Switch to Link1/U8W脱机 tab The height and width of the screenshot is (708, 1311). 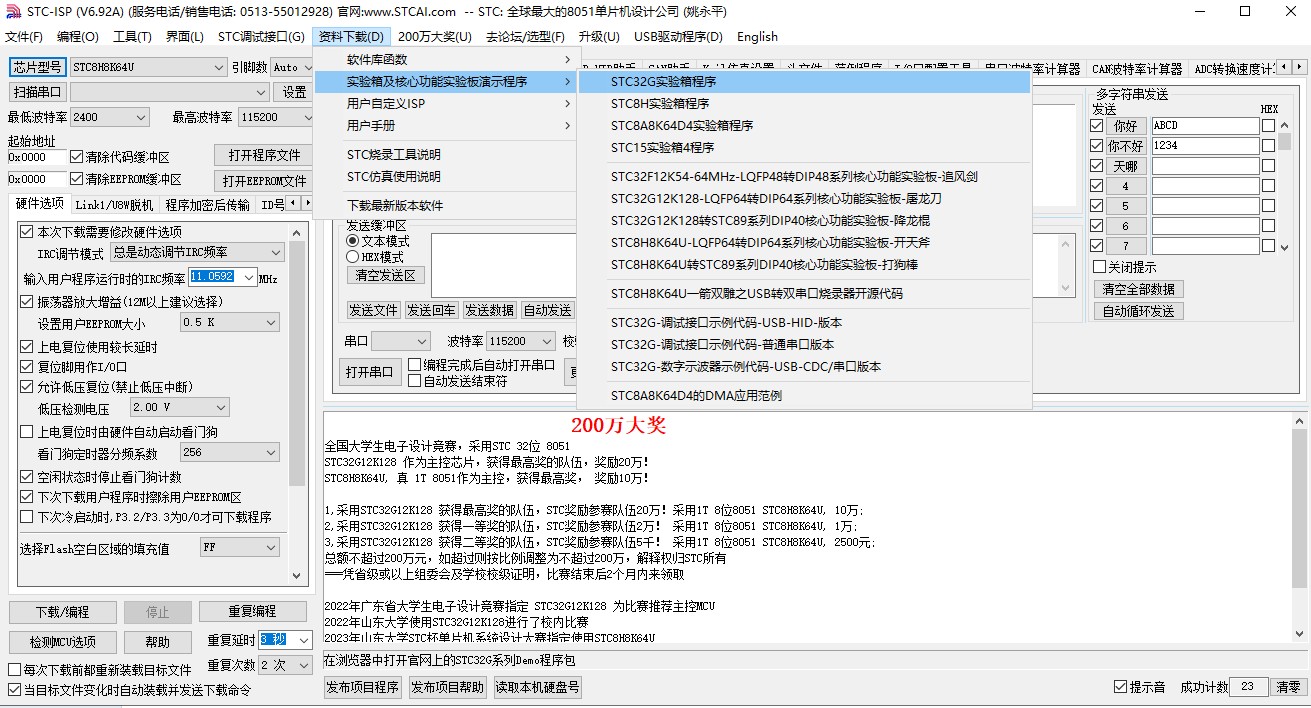114,205
